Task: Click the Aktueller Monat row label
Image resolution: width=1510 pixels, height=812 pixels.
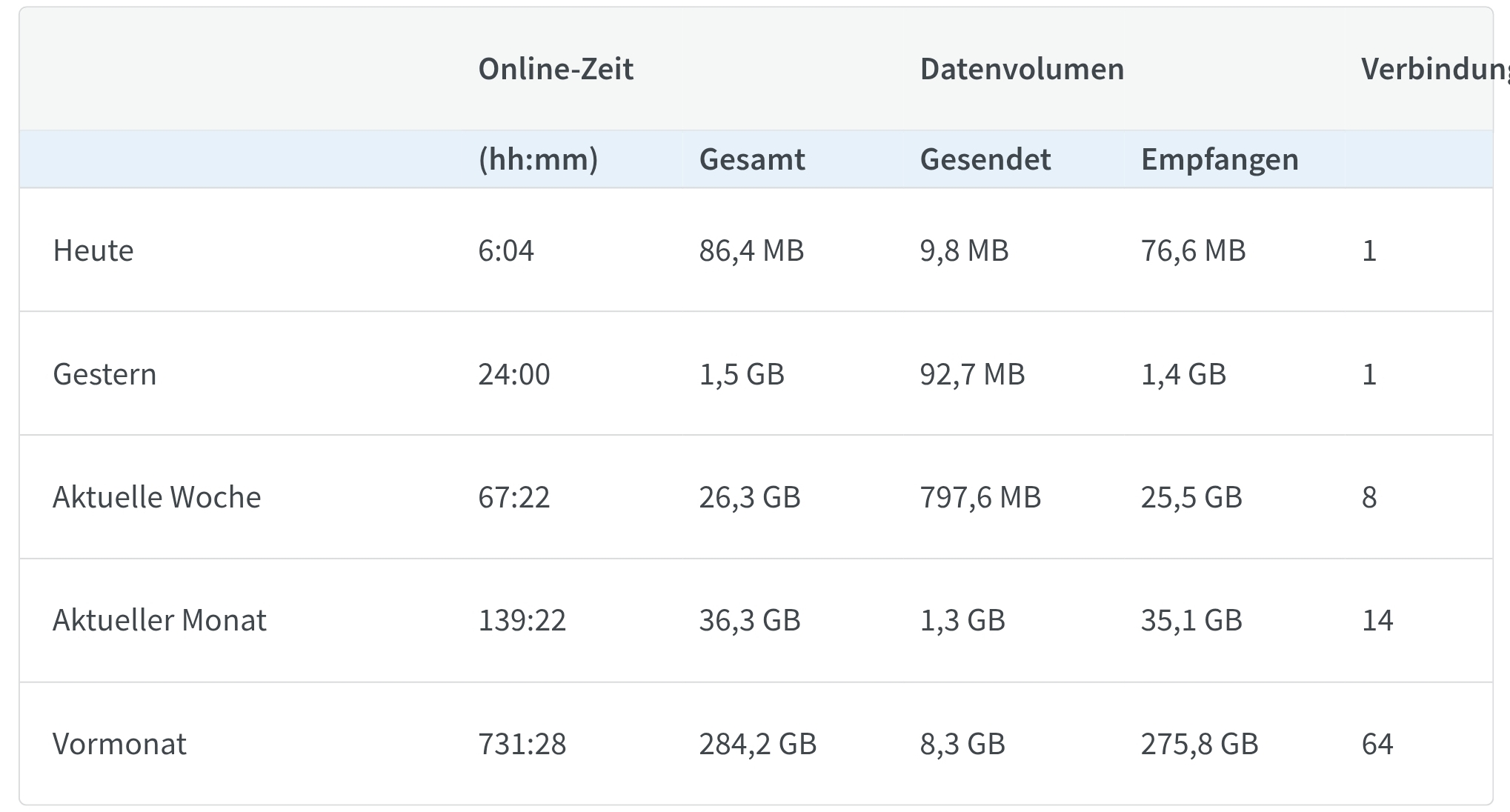Action: pyautogui.click(x=159, y=620)
